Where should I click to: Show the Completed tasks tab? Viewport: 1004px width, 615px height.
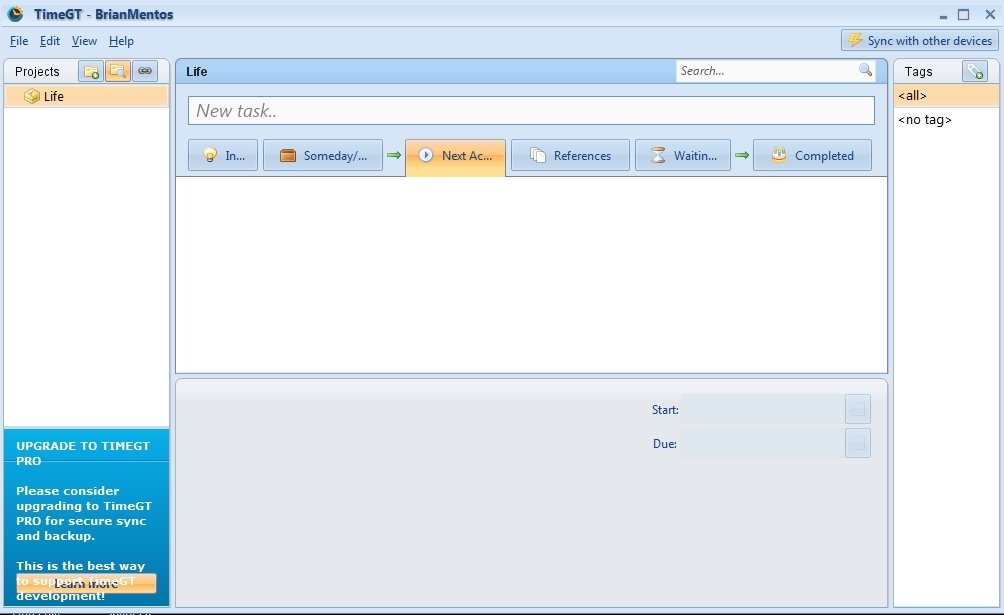(x=812, y=155)
